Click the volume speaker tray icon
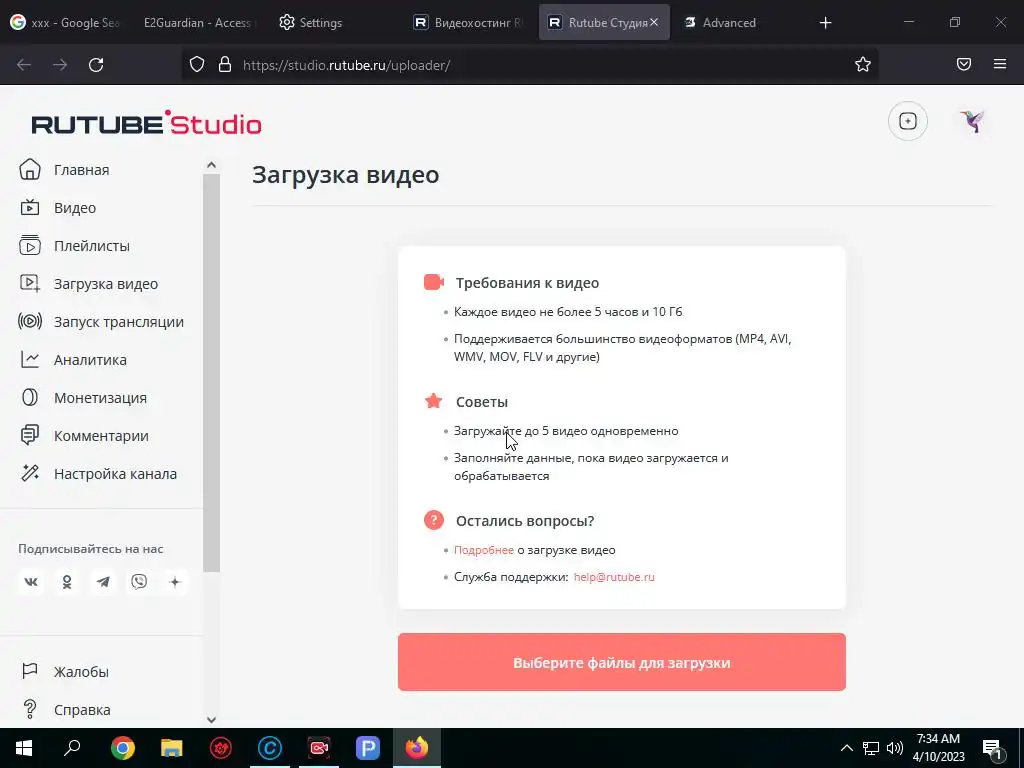The width and height of the screenshot is (1024, 768). click(x=895, y=748)
